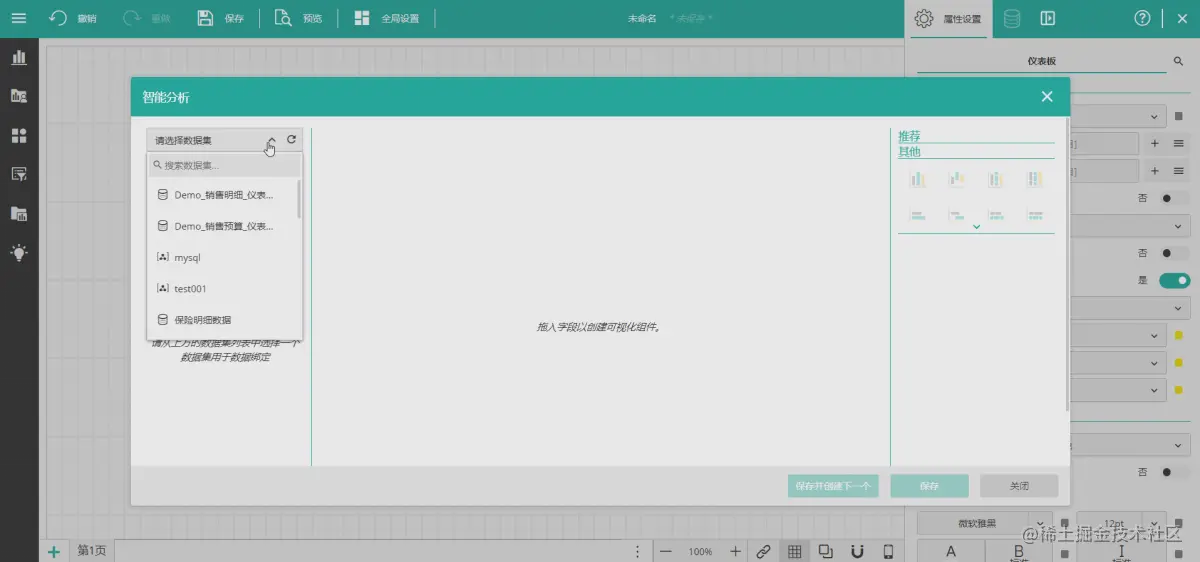Select dataset Demo_销售明细_仪表...
Image resolution: width=1200 pixels, height=562 pixels.
[222, 195]
